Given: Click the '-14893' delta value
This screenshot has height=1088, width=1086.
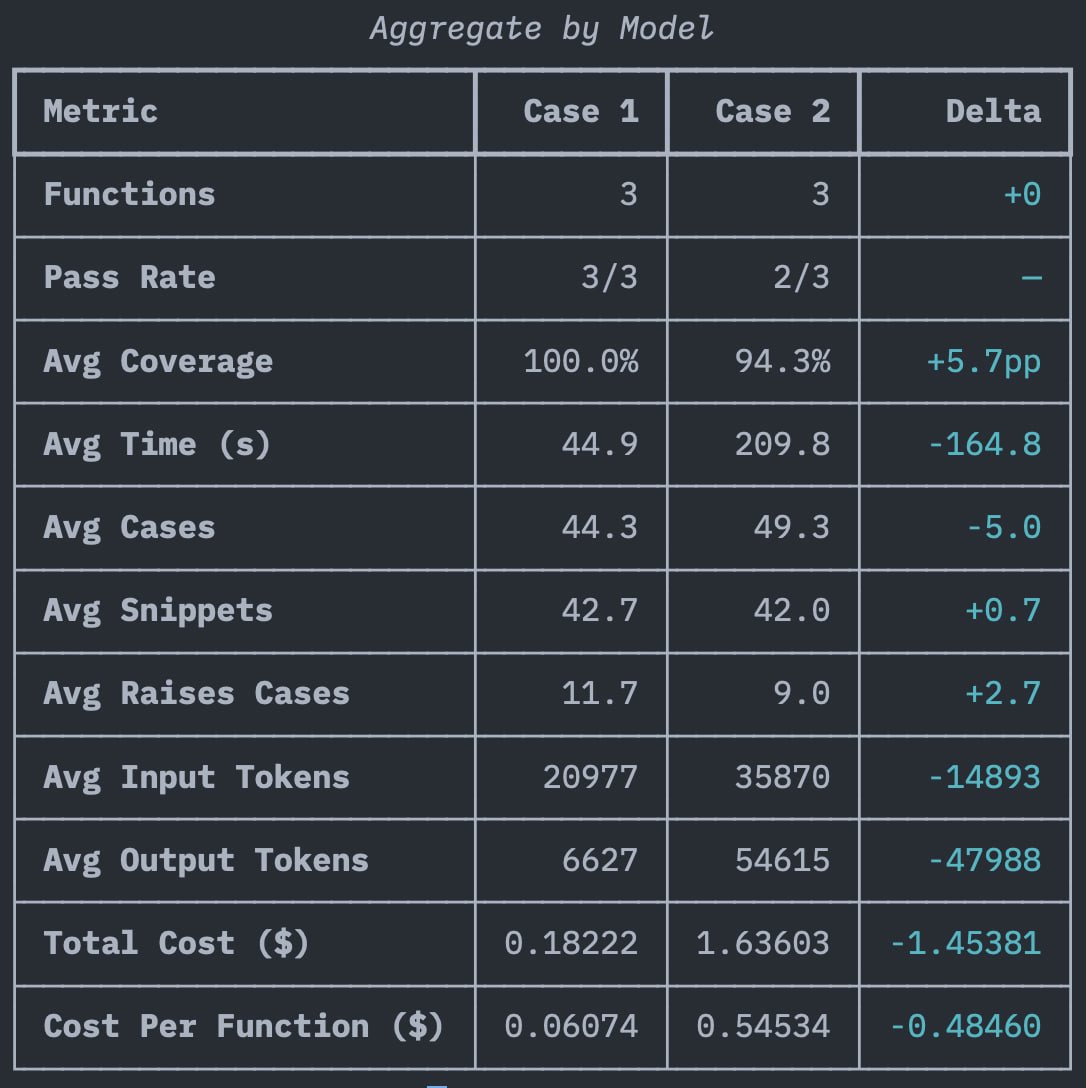Looking at the screenshot, I should pyautogui.click(x=985, y=777).
